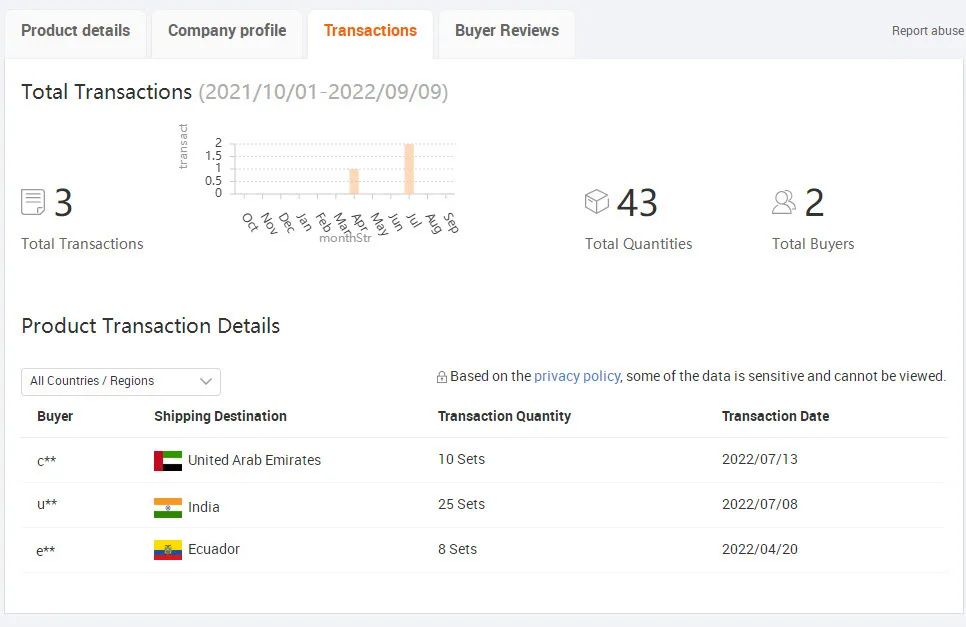The width and height of the screenshot is (966, 627).
Task: View the Buyer Reviews tab
Action: 507,31
